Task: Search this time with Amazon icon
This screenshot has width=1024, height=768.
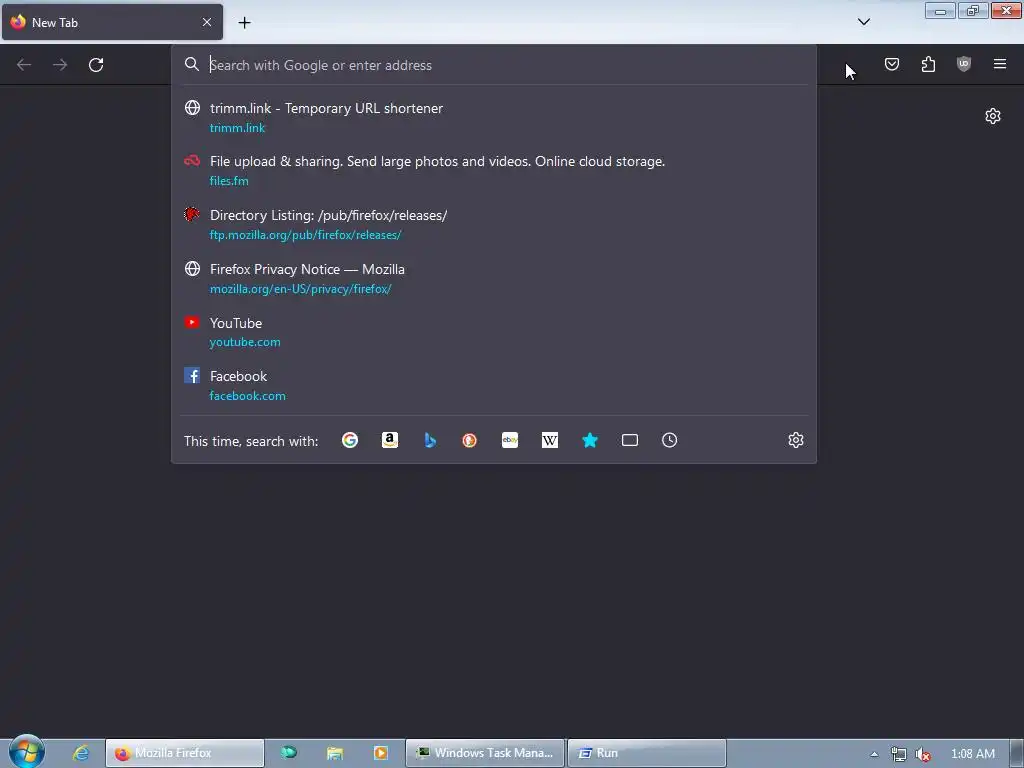Action: pyautogui.click(x=390, y=440)
